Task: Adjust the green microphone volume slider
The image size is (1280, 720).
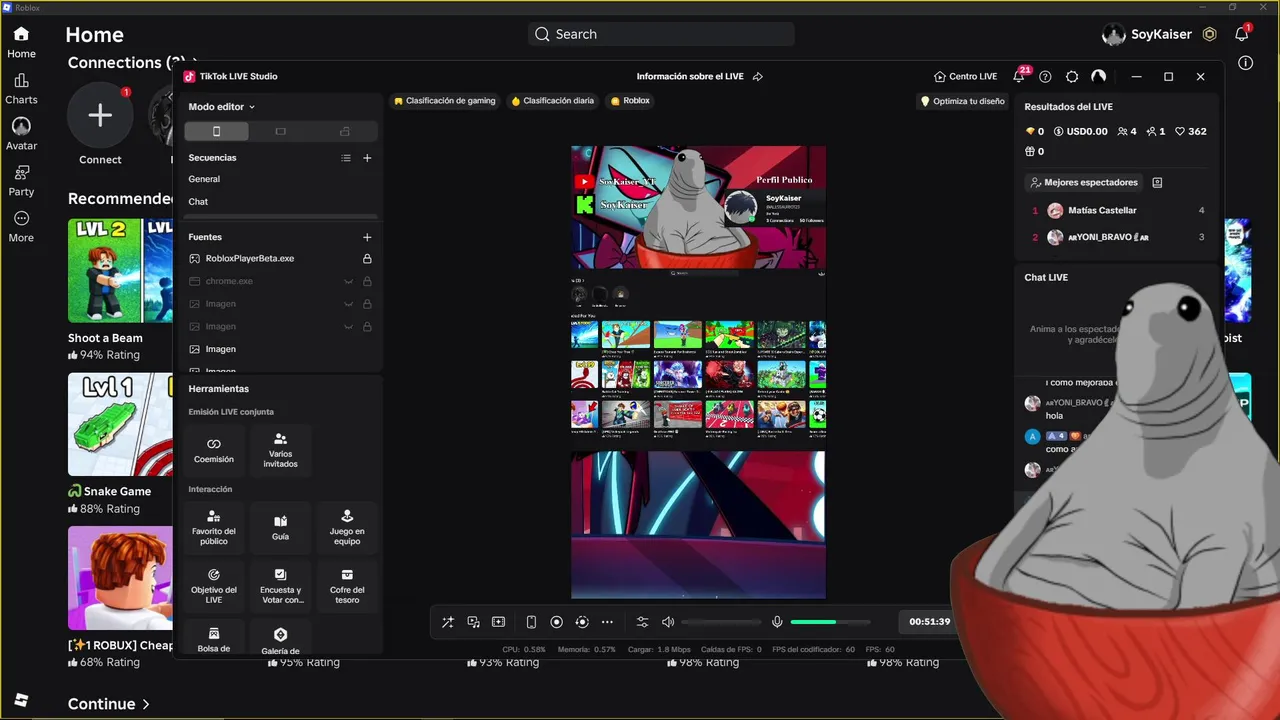Action: pos(830,622)
